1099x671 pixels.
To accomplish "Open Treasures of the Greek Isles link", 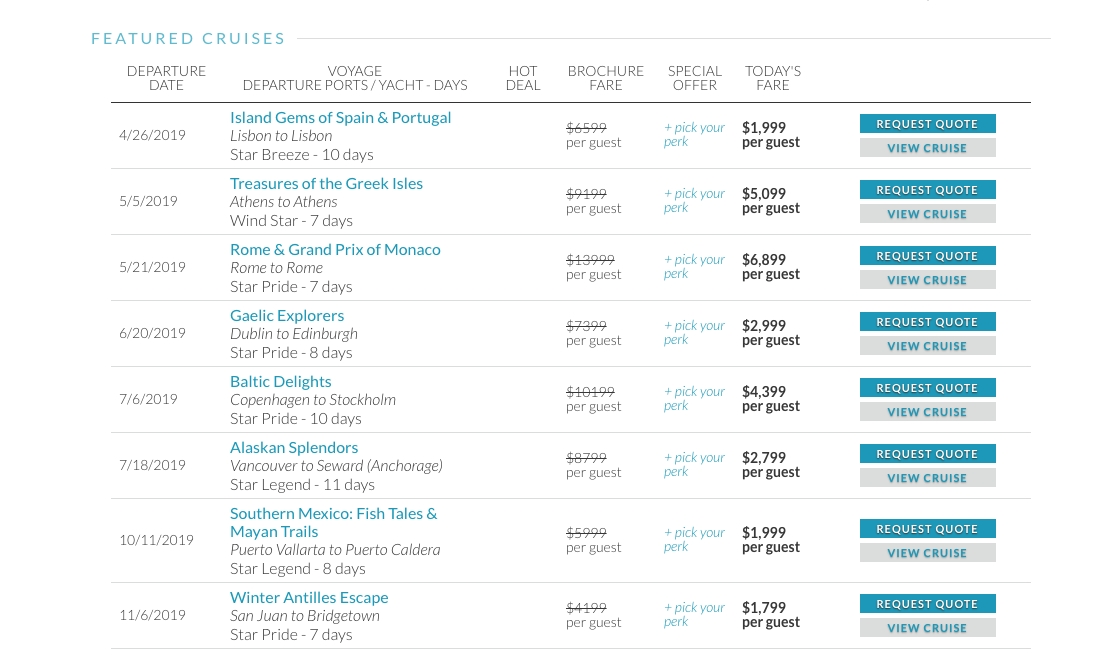I will [x=326, y=184].
